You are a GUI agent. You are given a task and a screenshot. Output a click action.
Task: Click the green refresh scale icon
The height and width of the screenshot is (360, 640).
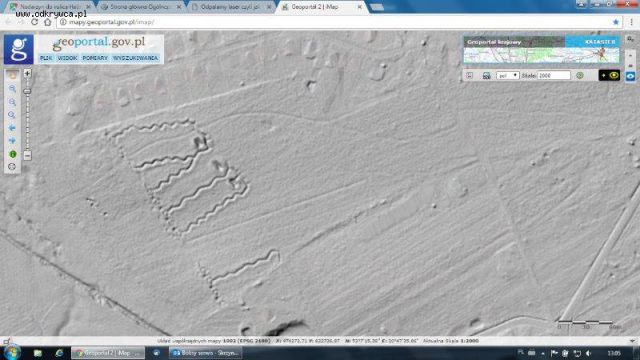pos(580,76)
